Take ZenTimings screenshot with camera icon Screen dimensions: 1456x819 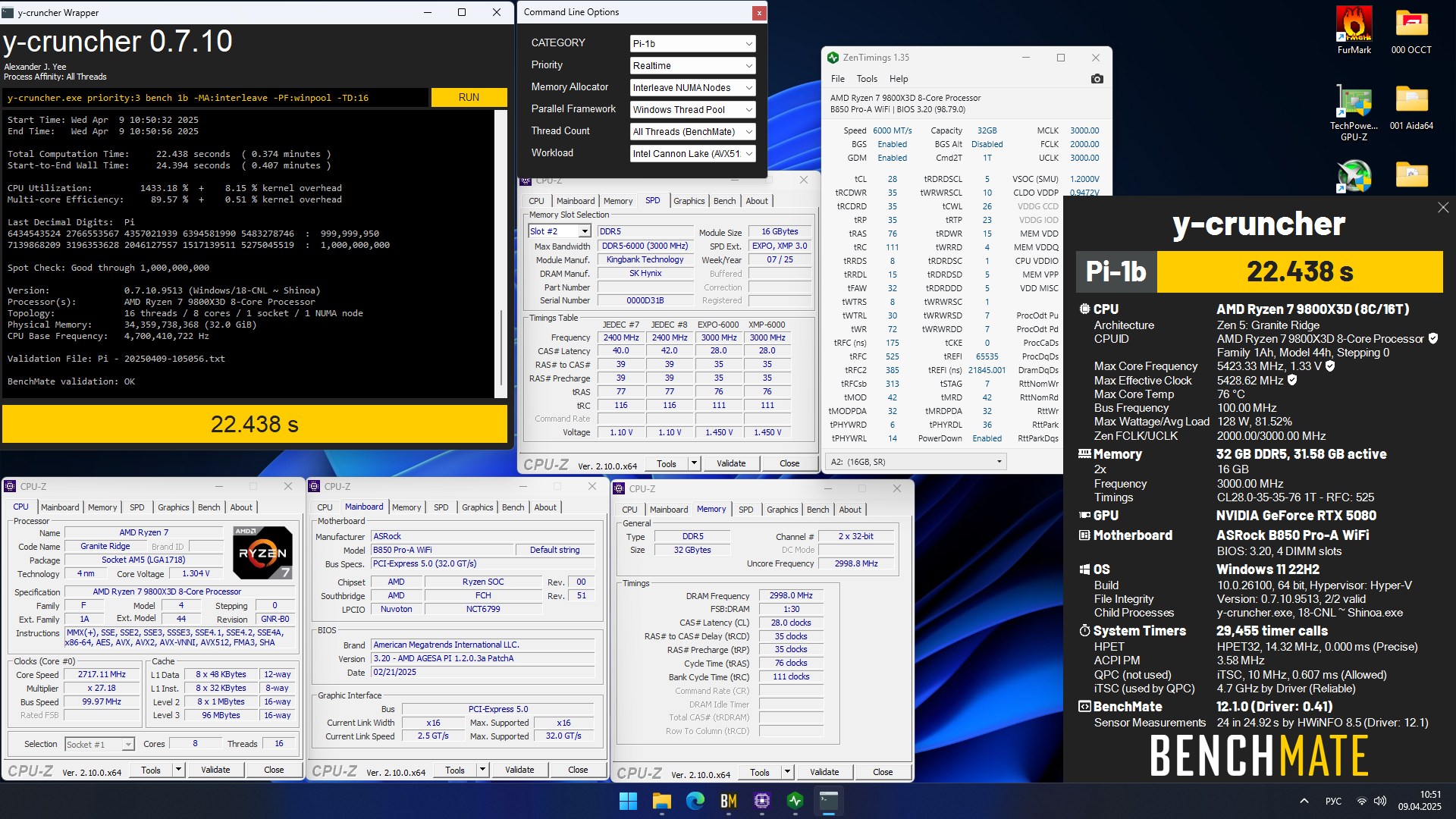[1097, 79]
